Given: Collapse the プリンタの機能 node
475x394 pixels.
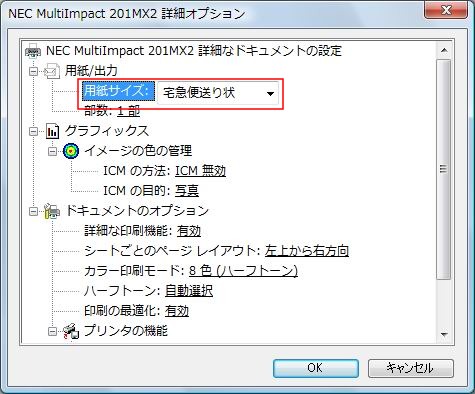Looking at the screenshot, I should click(x=52, y=331).
